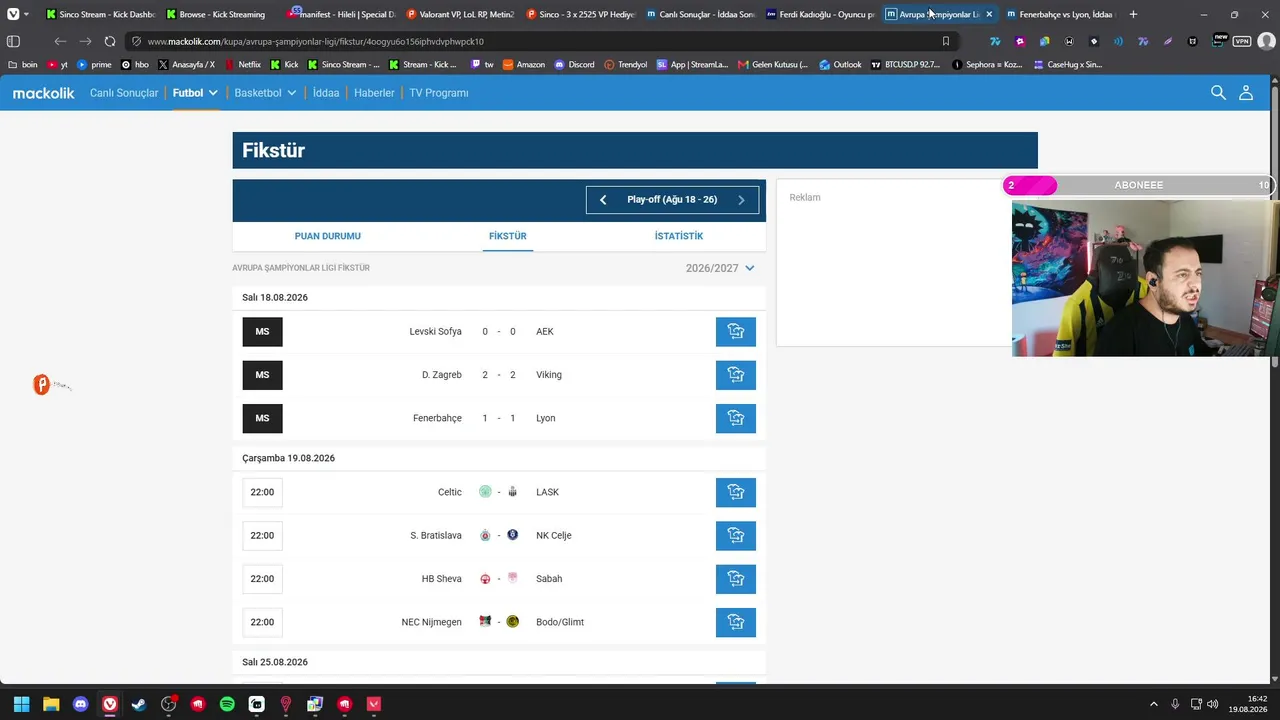The width and height of the screenshot is (1280, 720).
Task: Open the Outlook bookmark
Action: pyautogui.click(x=840, y=65)
